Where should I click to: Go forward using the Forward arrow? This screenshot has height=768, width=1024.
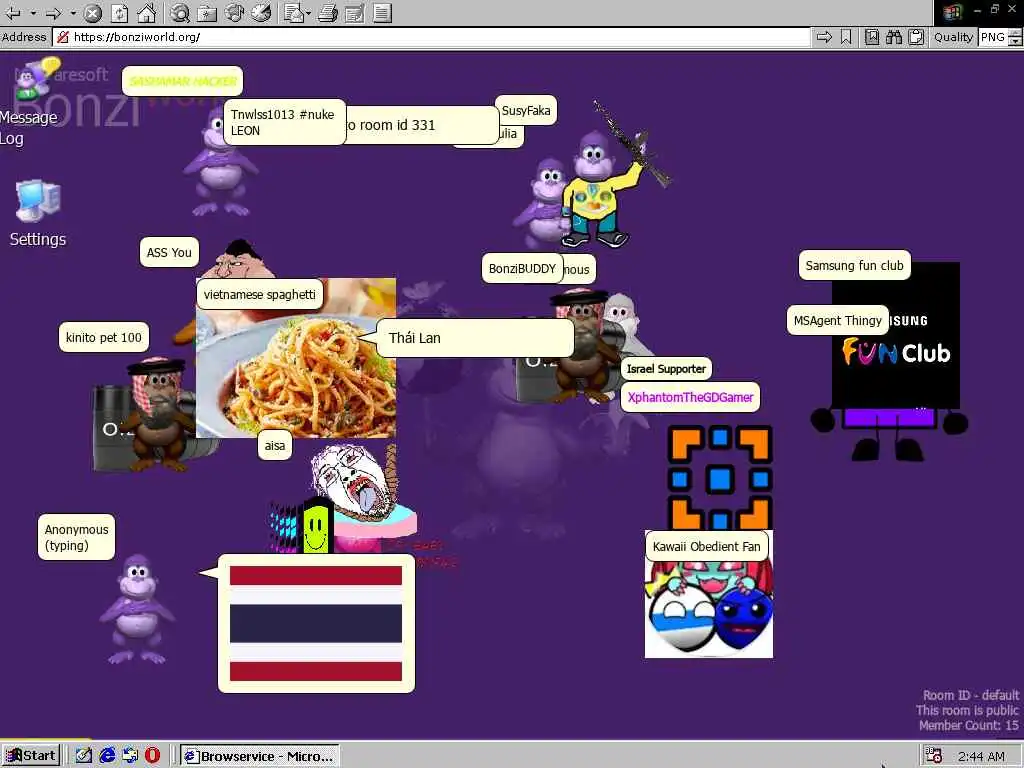pos(54,12)
